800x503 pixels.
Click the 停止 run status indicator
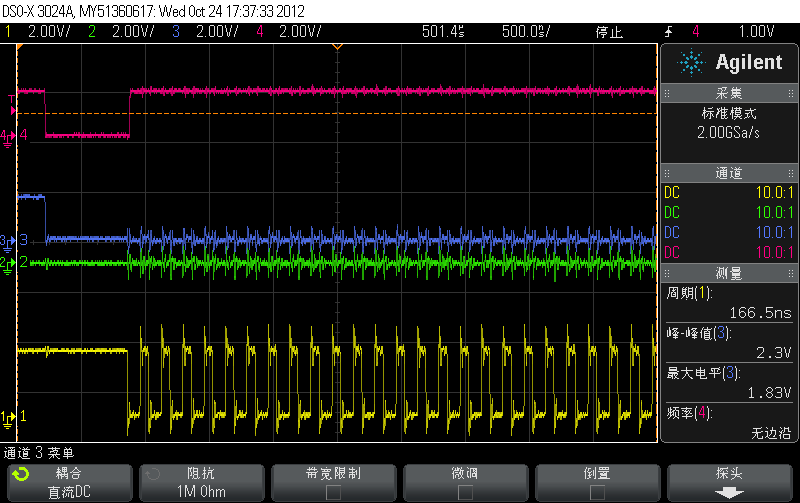point(609,32)
